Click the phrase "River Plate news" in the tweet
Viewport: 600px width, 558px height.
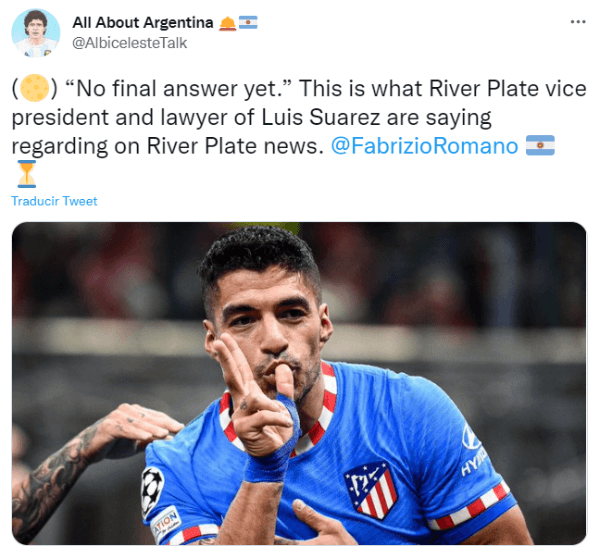coord(232,146)
